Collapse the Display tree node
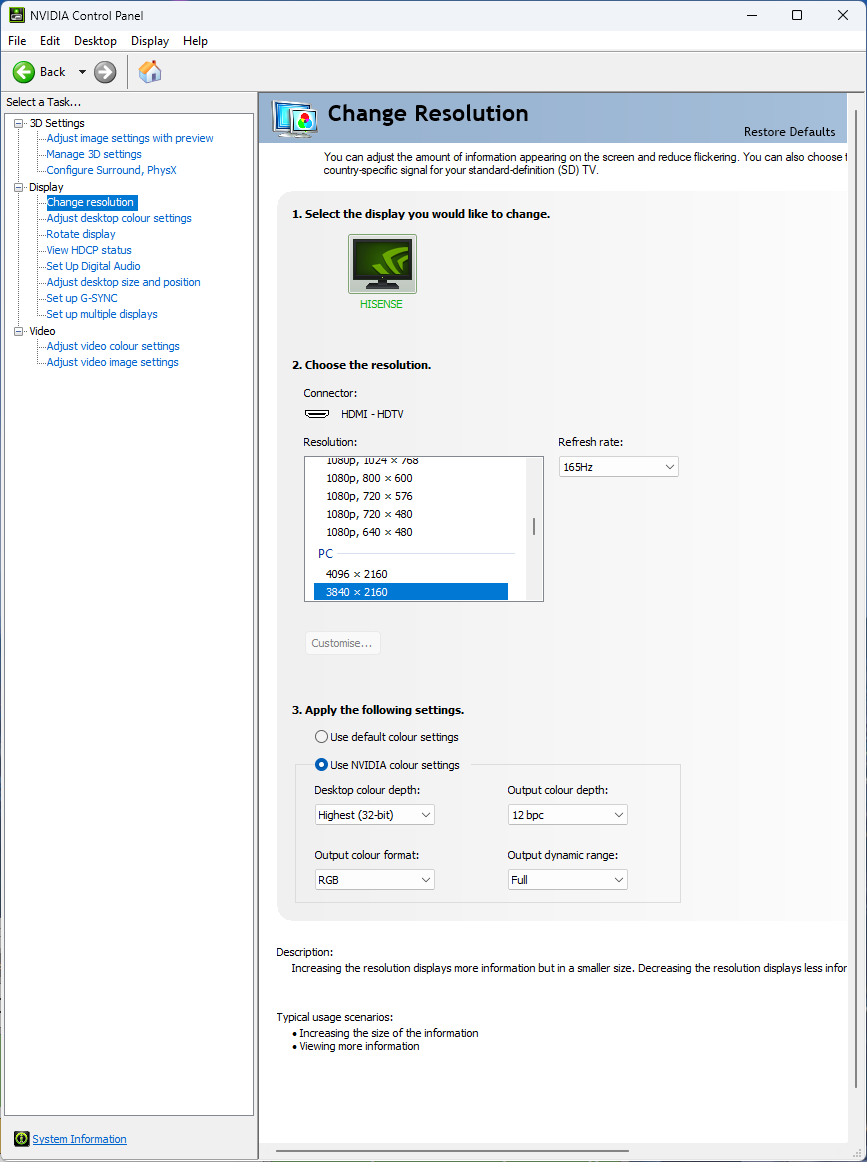The width and height of the screenshot is (867, 1162). pos(19,187)
